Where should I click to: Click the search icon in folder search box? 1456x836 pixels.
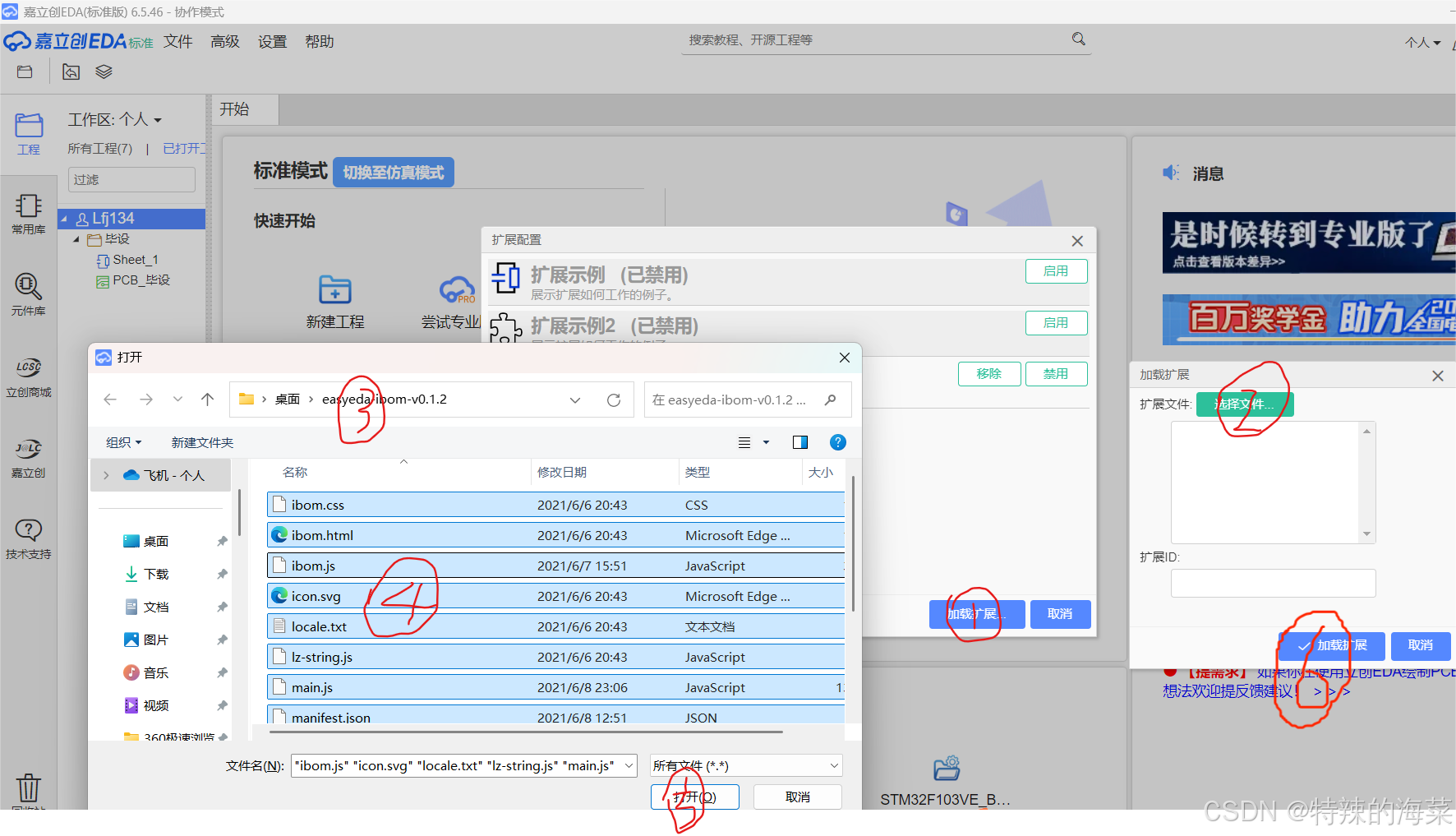tap(831, 400)
